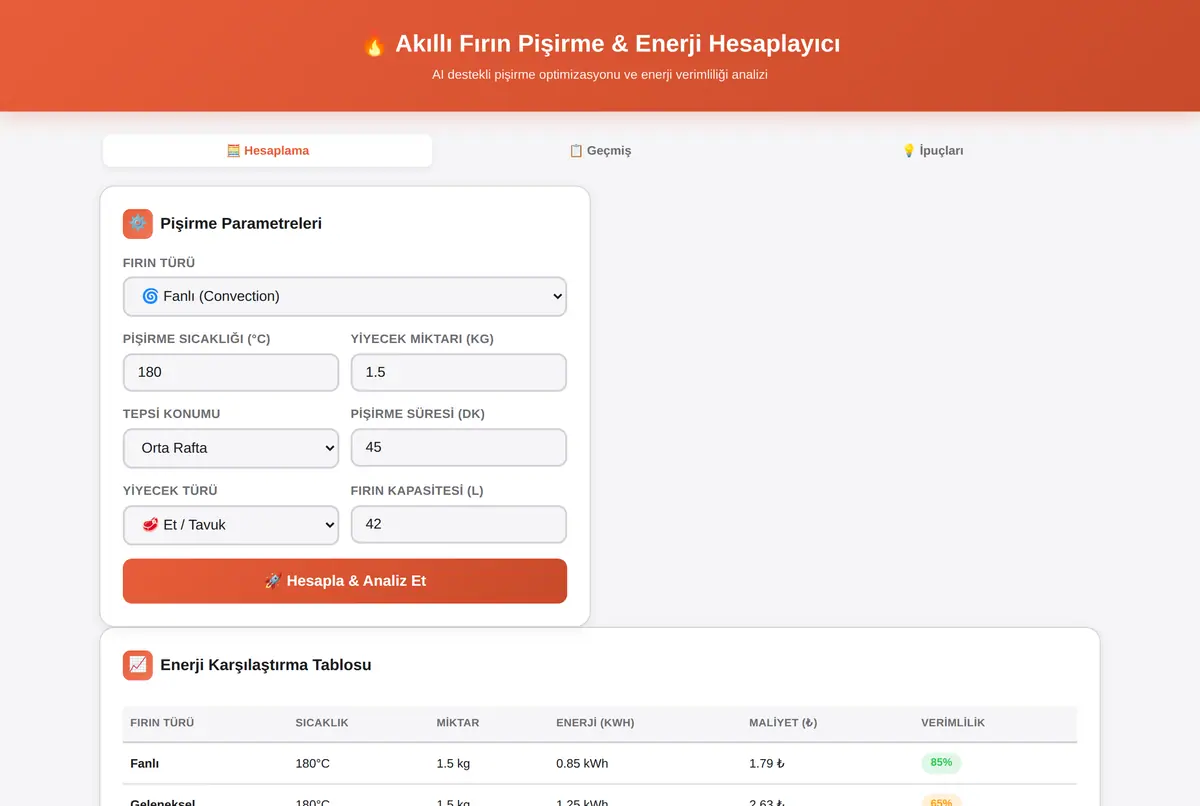Click the Maliyet (₺) column header
Image resolution: width=1200 pixels, height=806 pixels.
[783, 723]
